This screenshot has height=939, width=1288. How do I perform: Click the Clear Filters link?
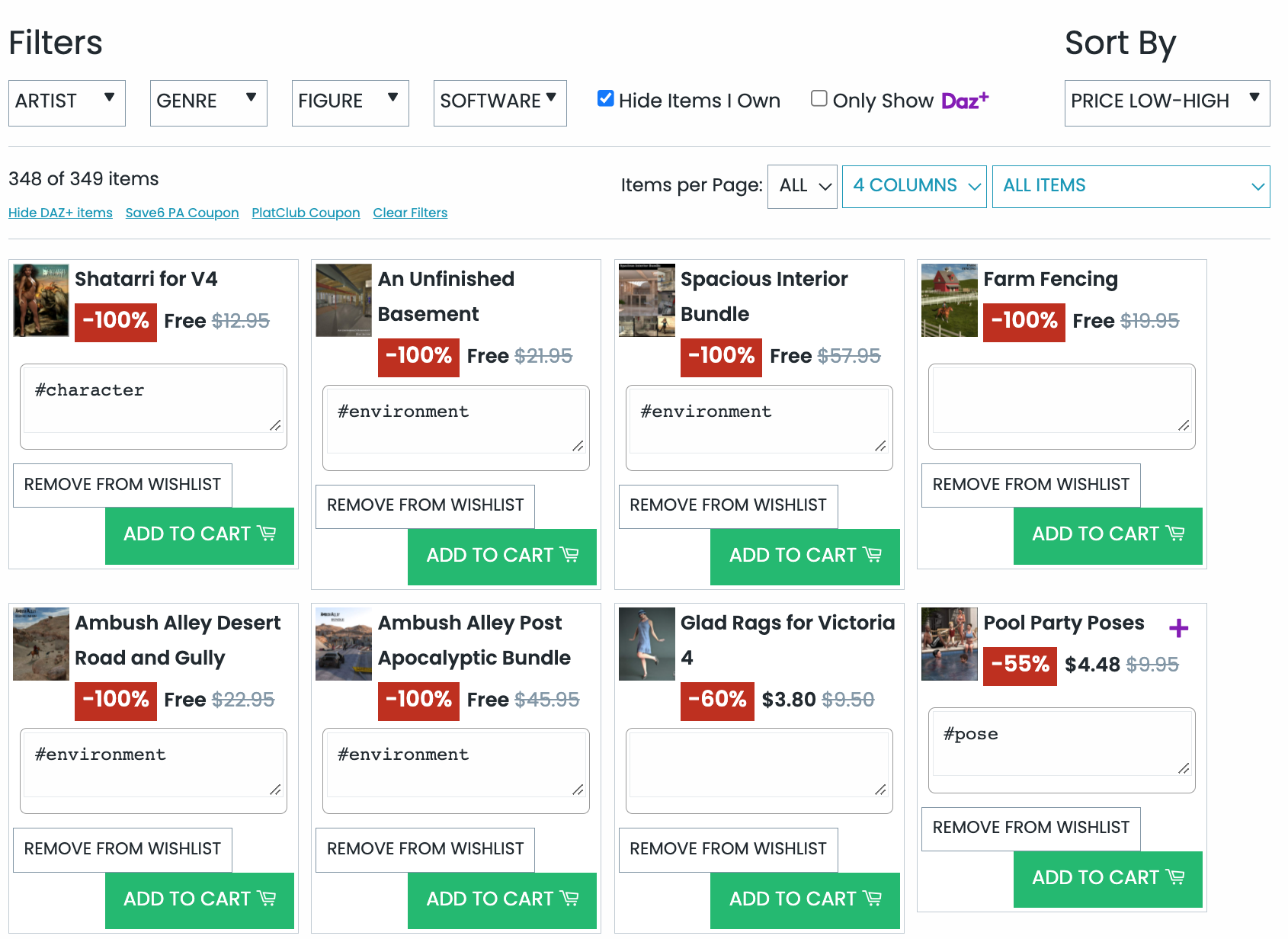[x=410, y=213]
